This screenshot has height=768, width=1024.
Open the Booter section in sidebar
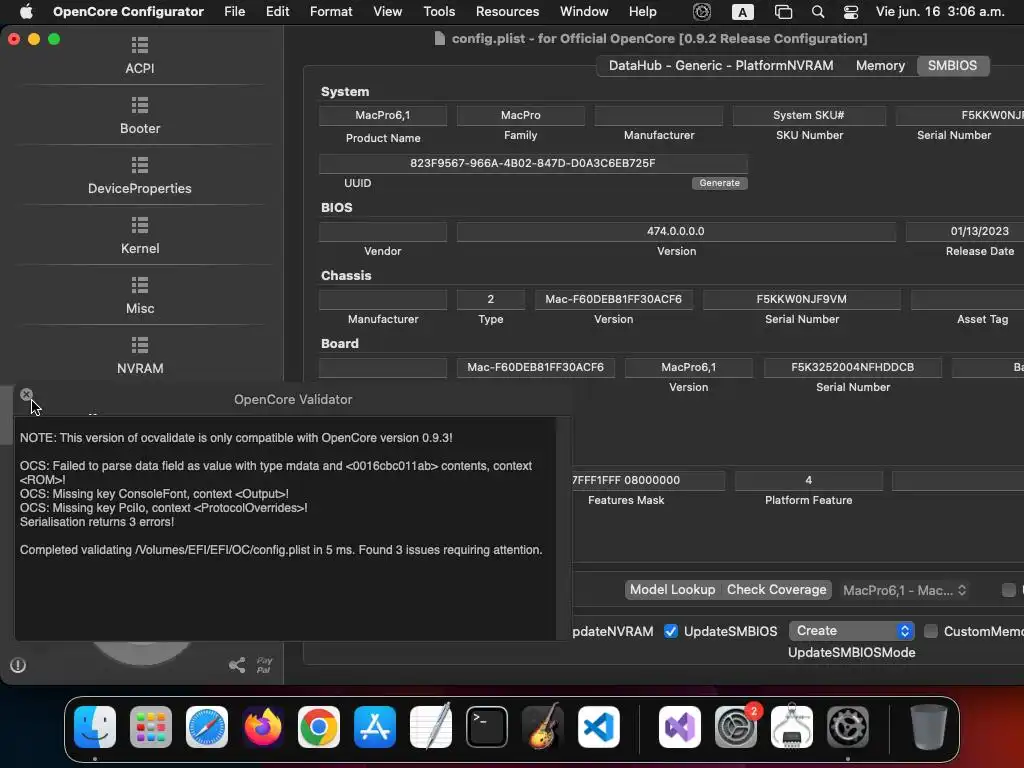[x=140, y=116]
